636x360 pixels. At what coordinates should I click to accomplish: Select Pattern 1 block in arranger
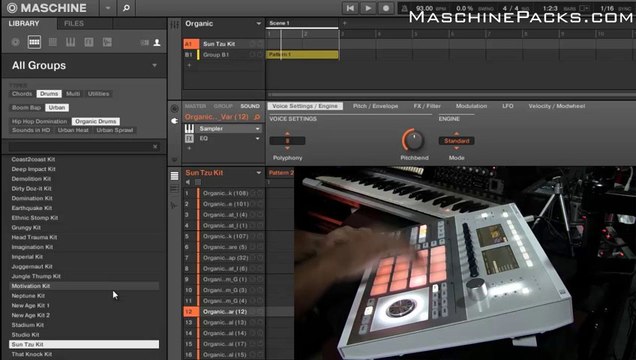pos(302,54)
